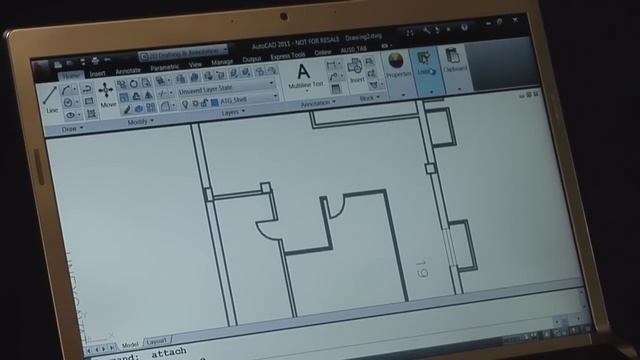The height and width of the screenshot is (360, 640).
Task: Click the Rotate tool in Modify panel
Action: point(133,84)
